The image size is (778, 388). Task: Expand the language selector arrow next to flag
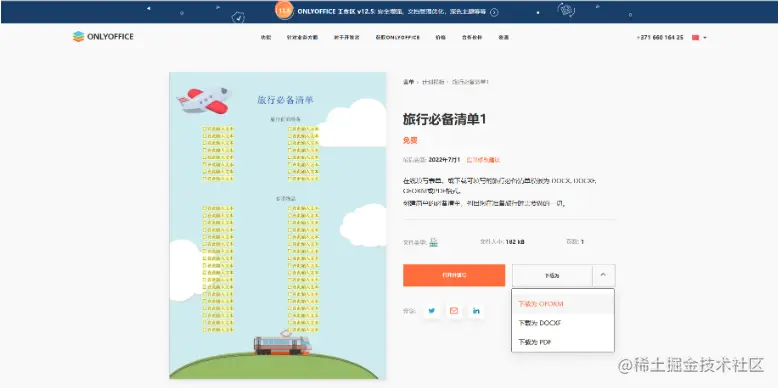click(x=705, y=38)
